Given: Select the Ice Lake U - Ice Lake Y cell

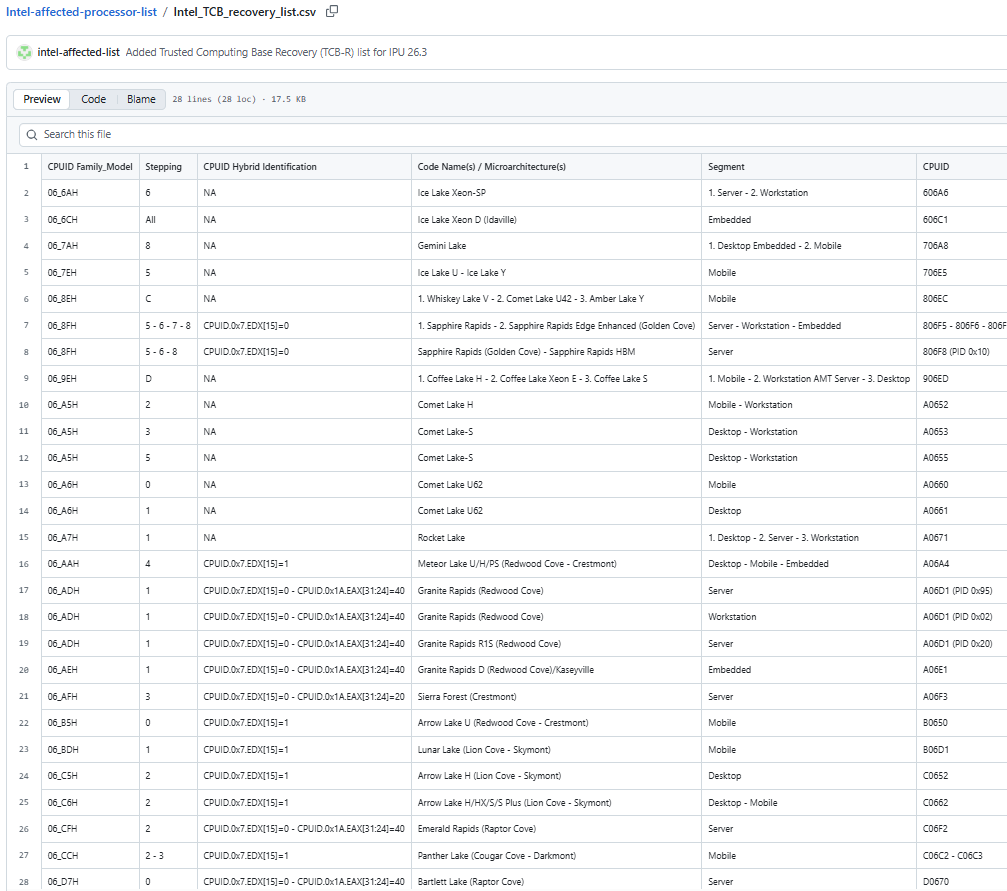Looking at the screenshot, I should (x=556, y=273).
